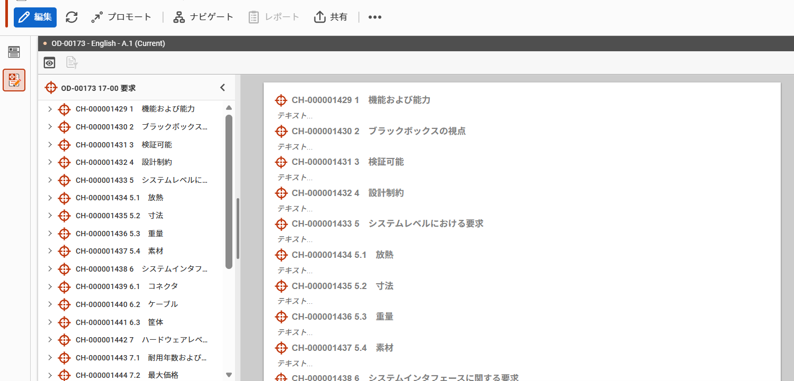
Task: Select the highlighted document editor sidebar icon
Action: (x=14, y=80)
